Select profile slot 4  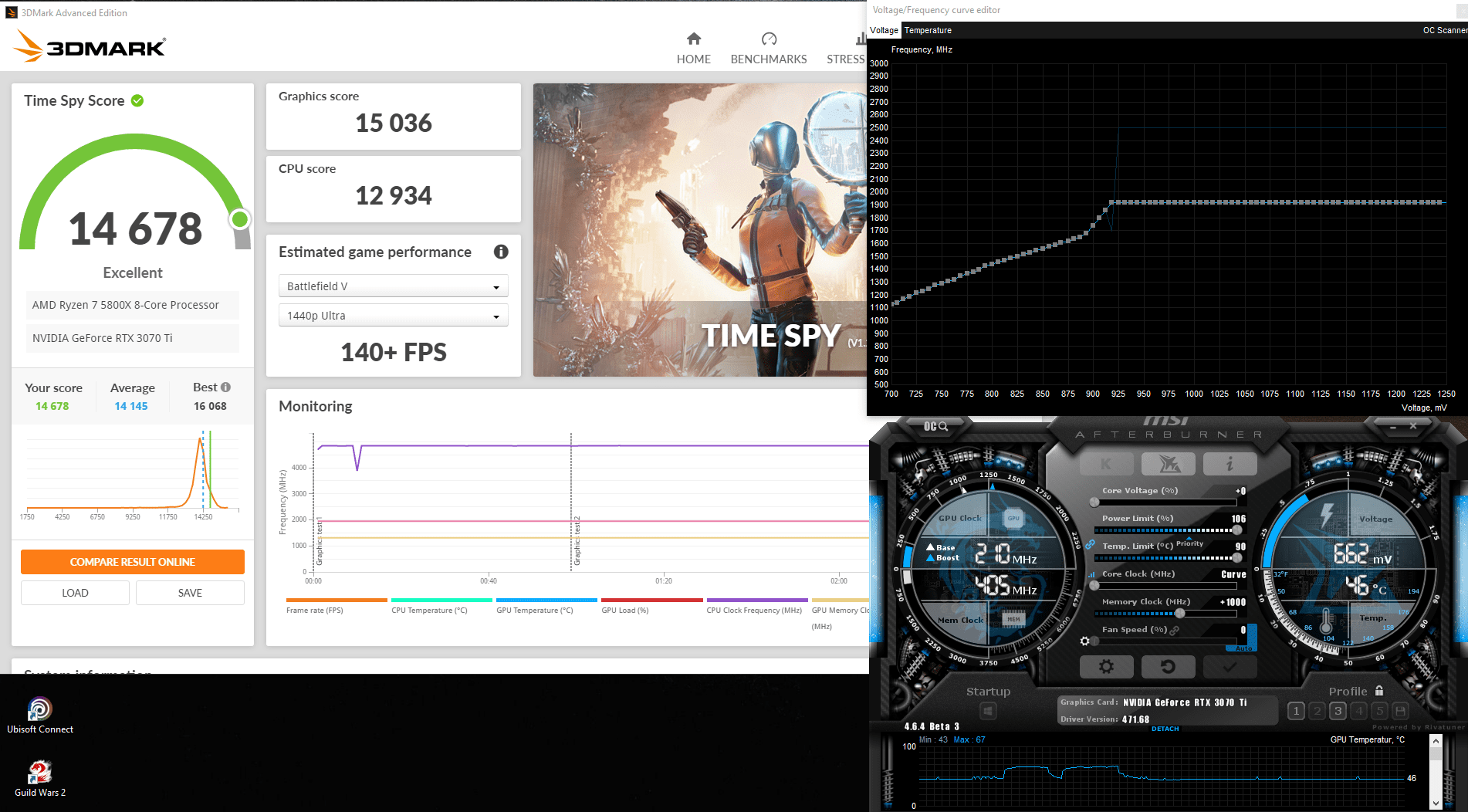click(1358, 711)
